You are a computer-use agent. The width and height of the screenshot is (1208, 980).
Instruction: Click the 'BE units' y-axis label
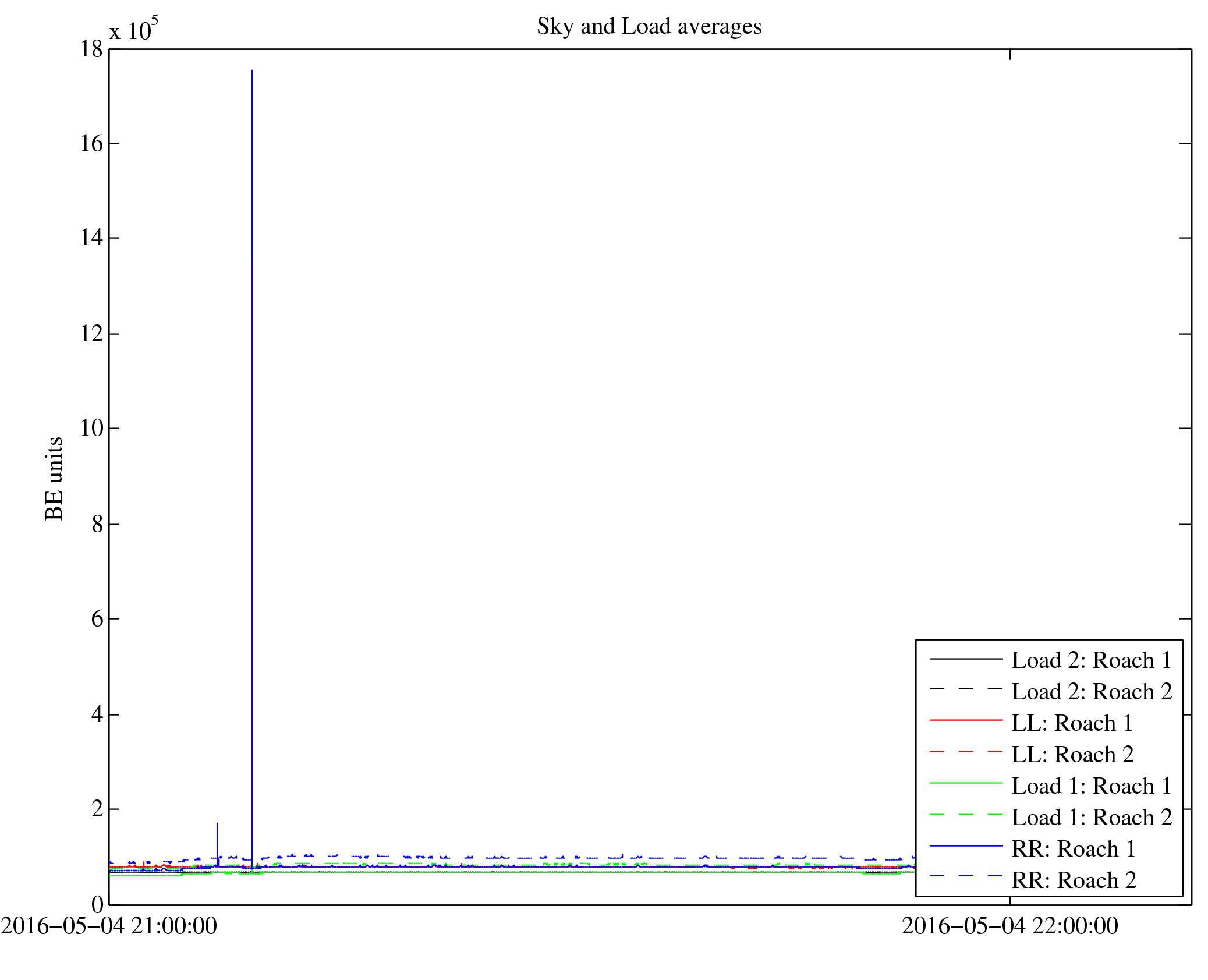tap(54, 478)
